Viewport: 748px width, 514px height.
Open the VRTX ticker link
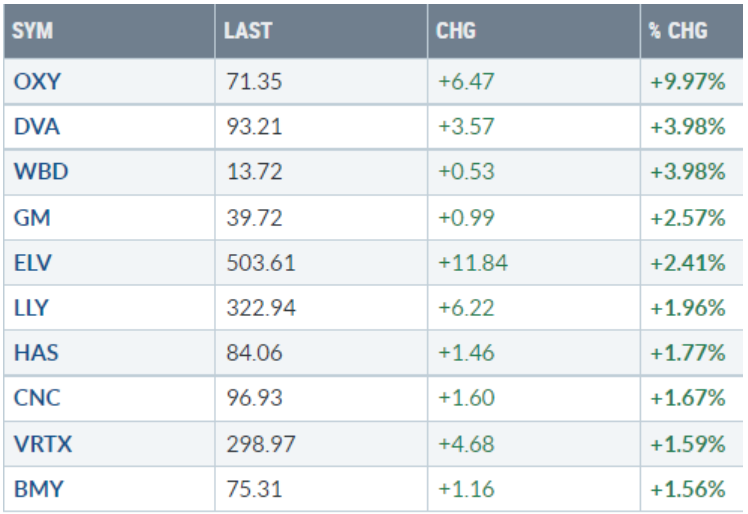41,443
